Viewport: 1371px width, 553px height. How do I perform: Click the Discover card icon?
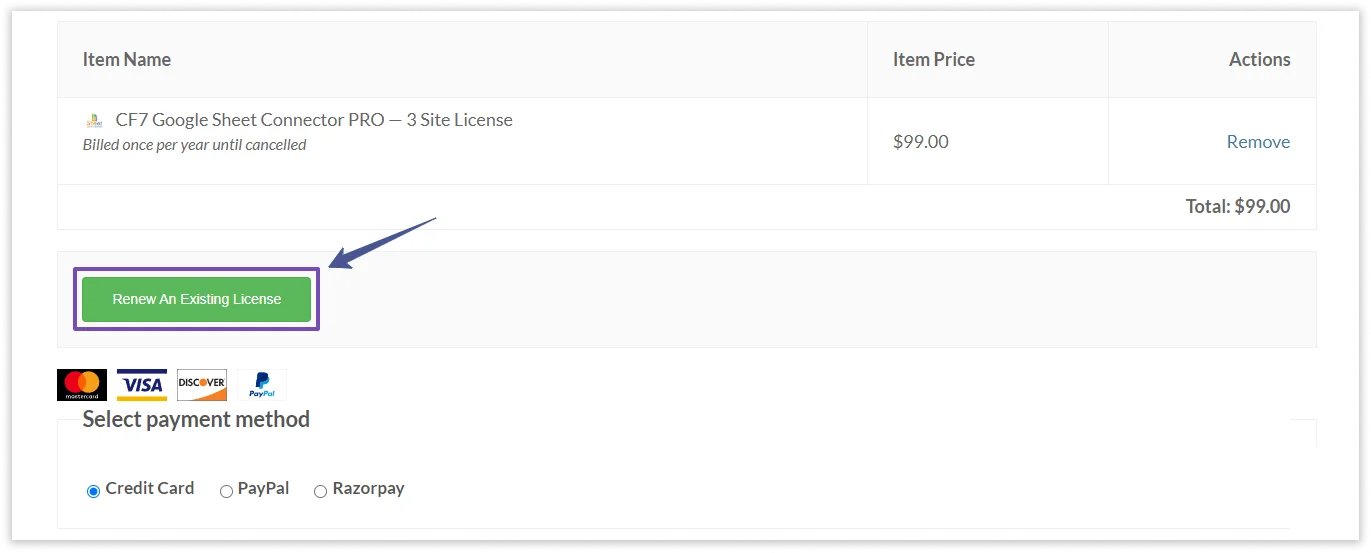tap(202, 385)
